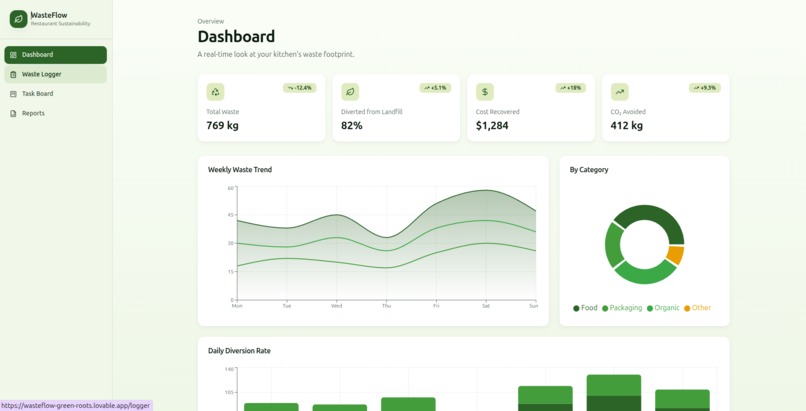Open the Dashboard menu item
Image resolution: width=806 pixels, height=411 pixels.
[x=56, y=55]
